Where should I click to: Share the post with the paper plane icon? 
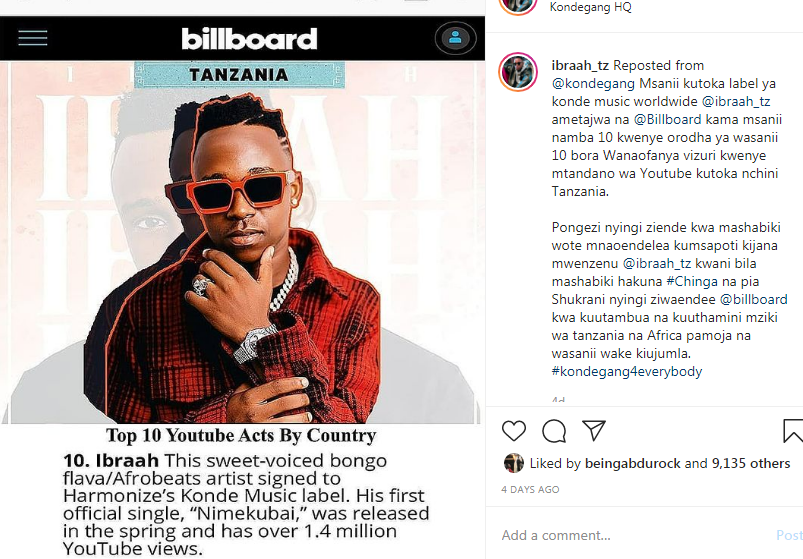pos(594,431)
